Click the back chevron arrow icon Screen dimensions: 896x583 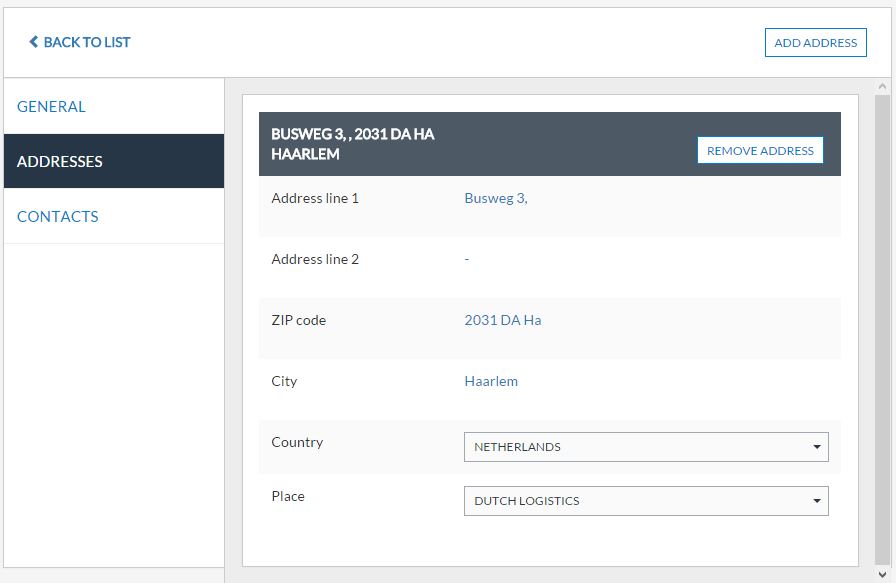(34, 42)
